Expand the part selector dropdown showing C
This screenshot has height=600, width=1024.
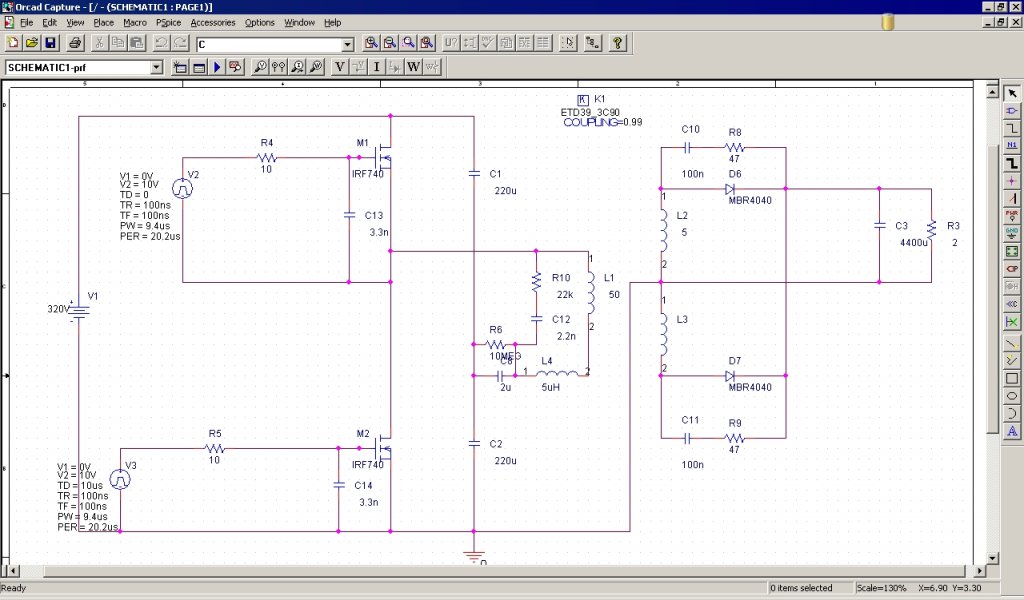coord(347,44)
